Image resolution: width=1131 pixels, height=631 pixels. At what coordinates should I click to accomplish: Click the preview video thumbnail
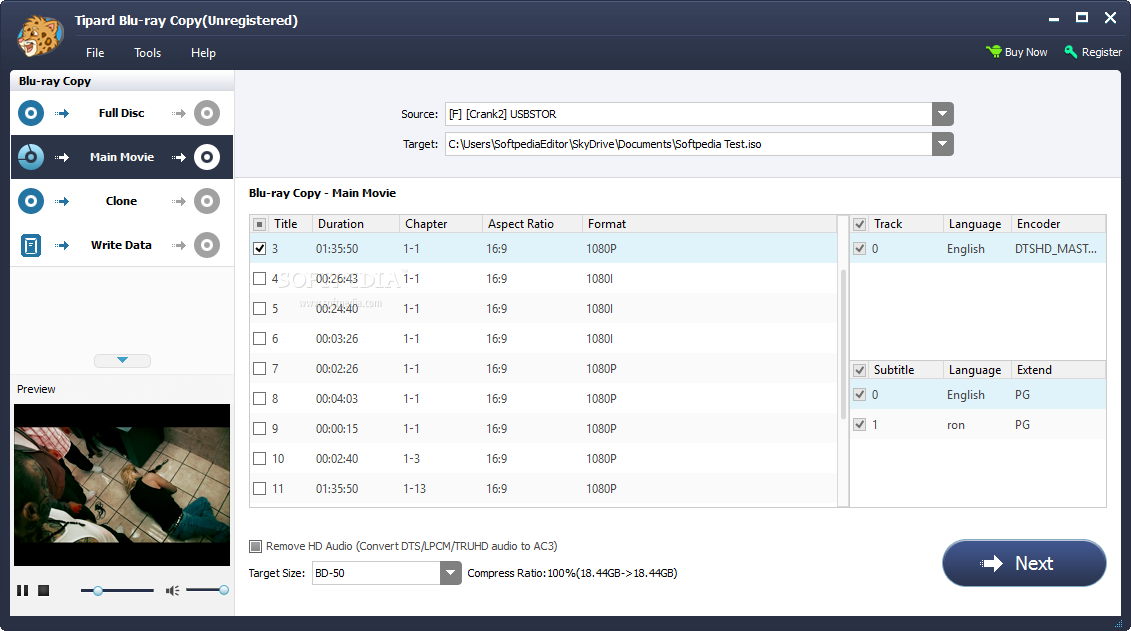pos(122,485)
